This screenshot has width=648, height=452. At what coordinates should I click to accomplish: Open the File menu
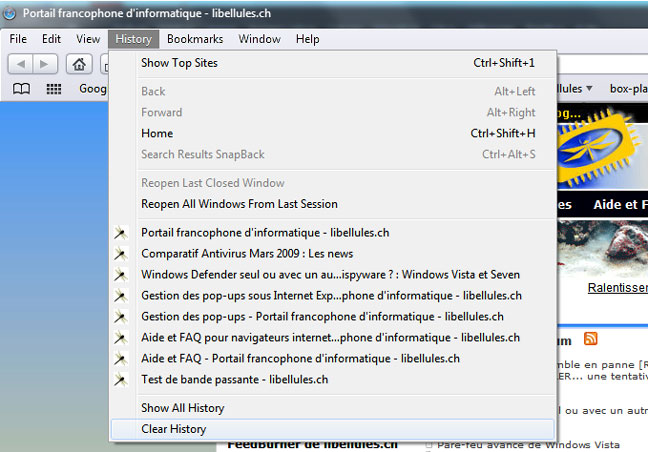(18, 39)
